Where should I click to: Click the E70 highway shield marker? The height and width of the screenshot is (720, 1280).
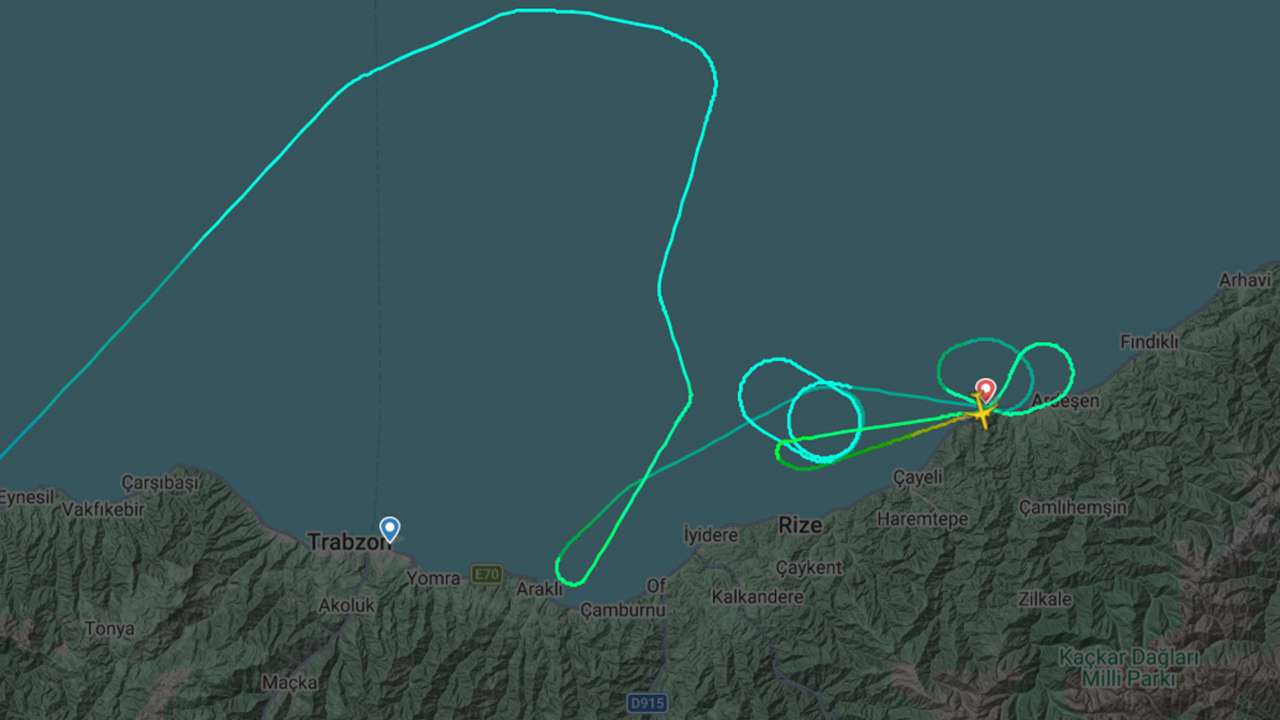pyautogui.click(x=487, y=574)
